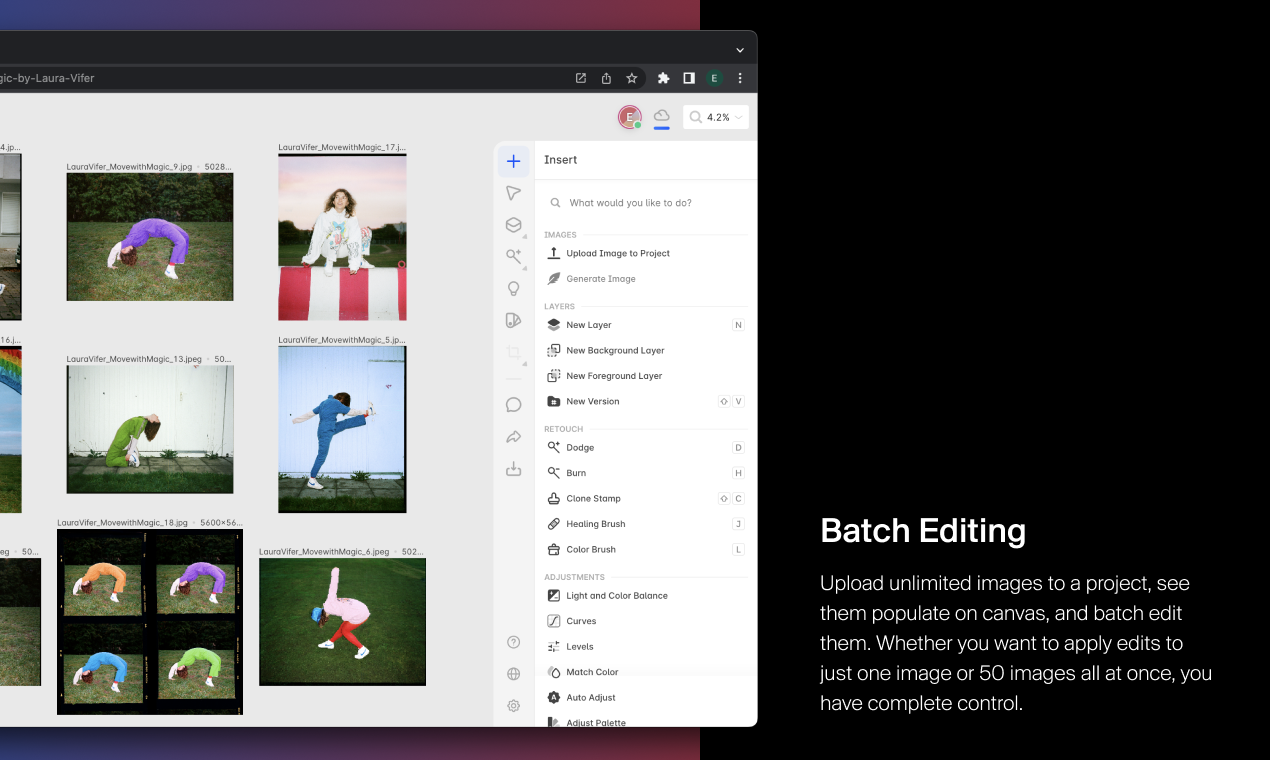Image resolution: width=1270 pixels, height=760 pixels.
Task: Select image LauraVifer_MovewithMagic_17 thumbnail
Action: coord(342,237)
